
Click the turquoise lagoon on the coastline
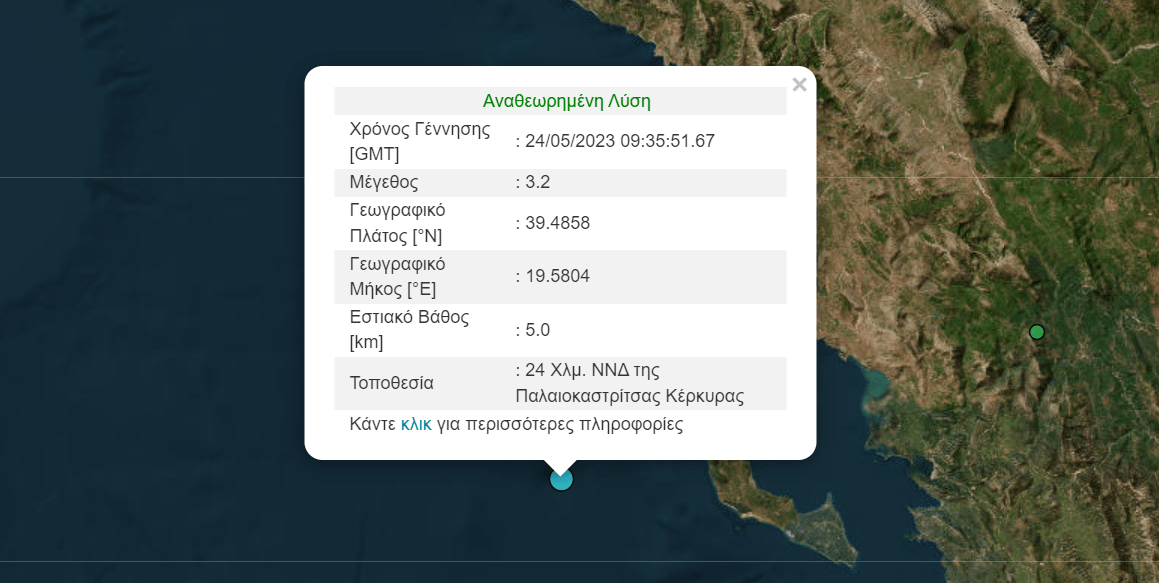point(874,384)
